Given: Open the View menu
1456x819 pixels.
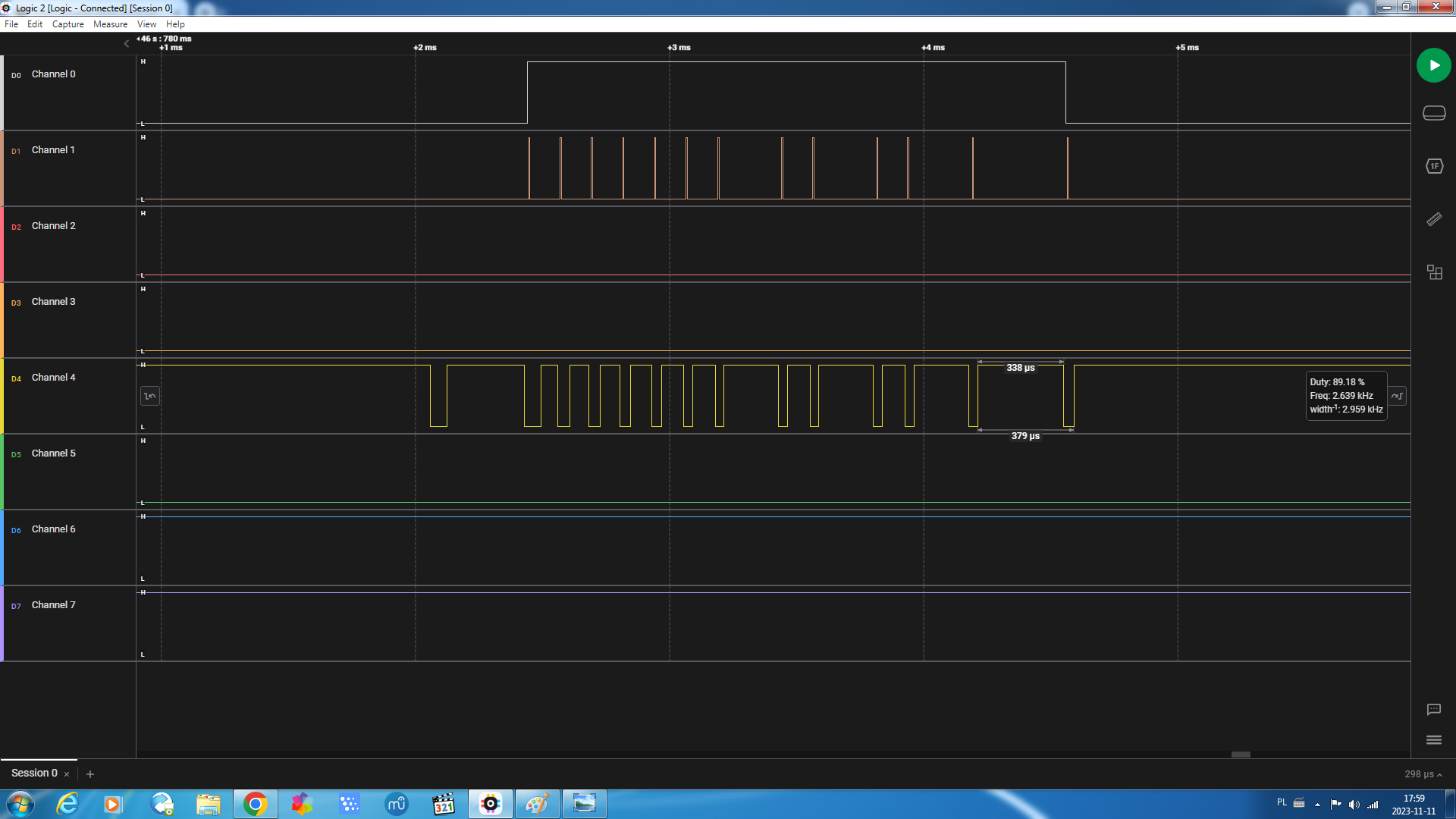Looking at the screenshot, I should pyautogui.click(x=147, y=24).
